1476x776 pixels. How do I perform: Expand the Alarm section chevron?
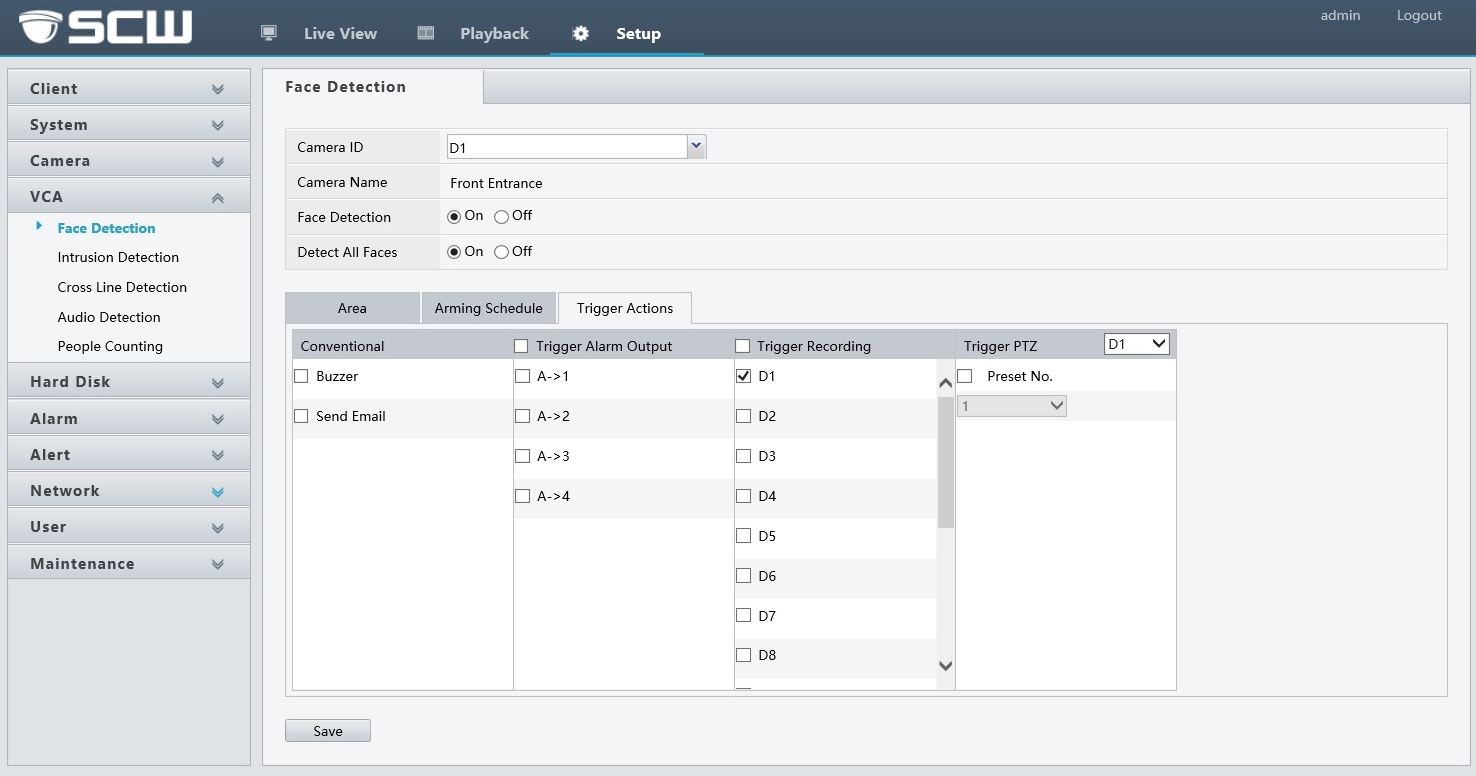coord(218,419)
